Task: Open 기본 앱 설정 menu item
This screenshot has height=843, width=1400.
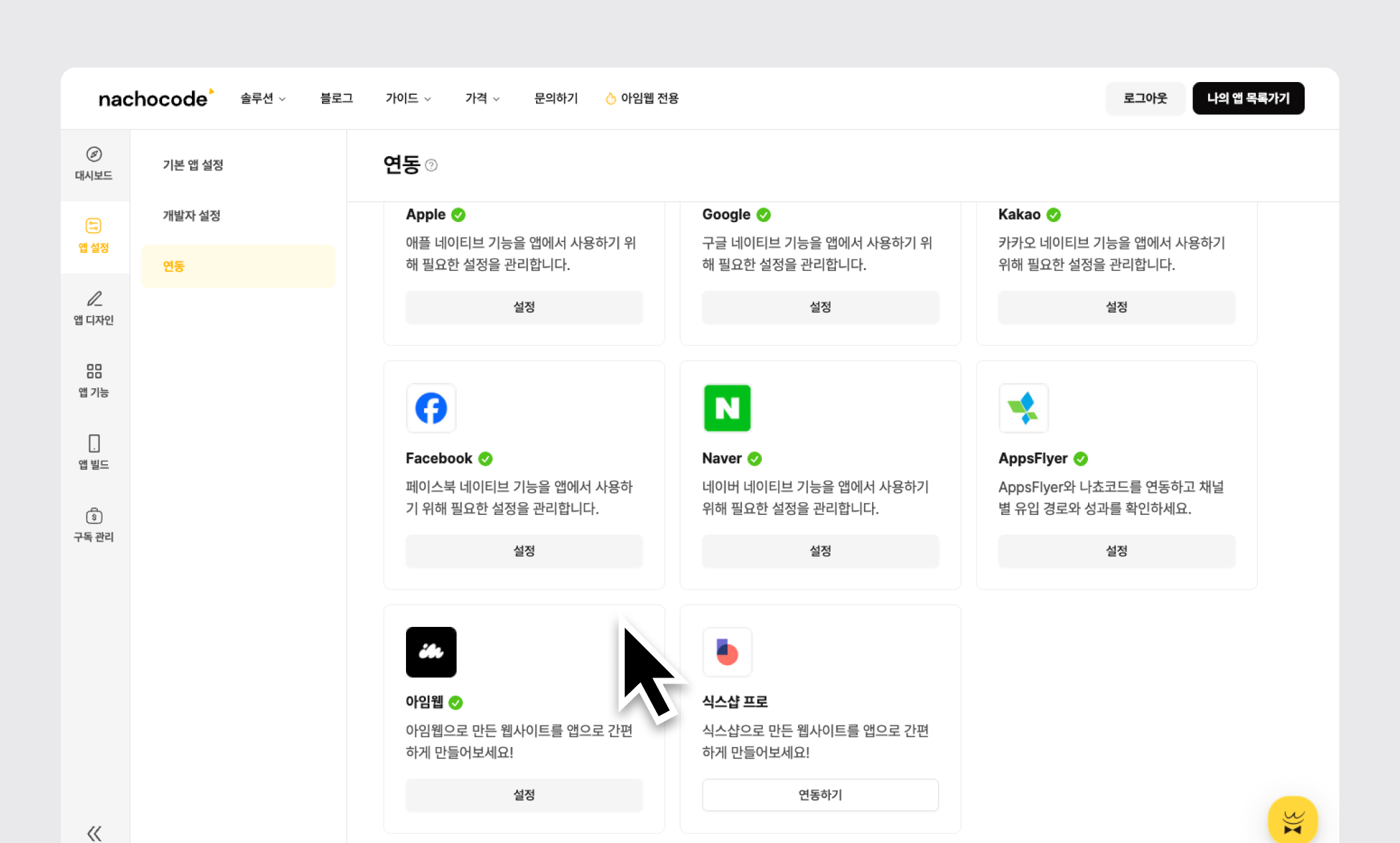Action: 193,165
